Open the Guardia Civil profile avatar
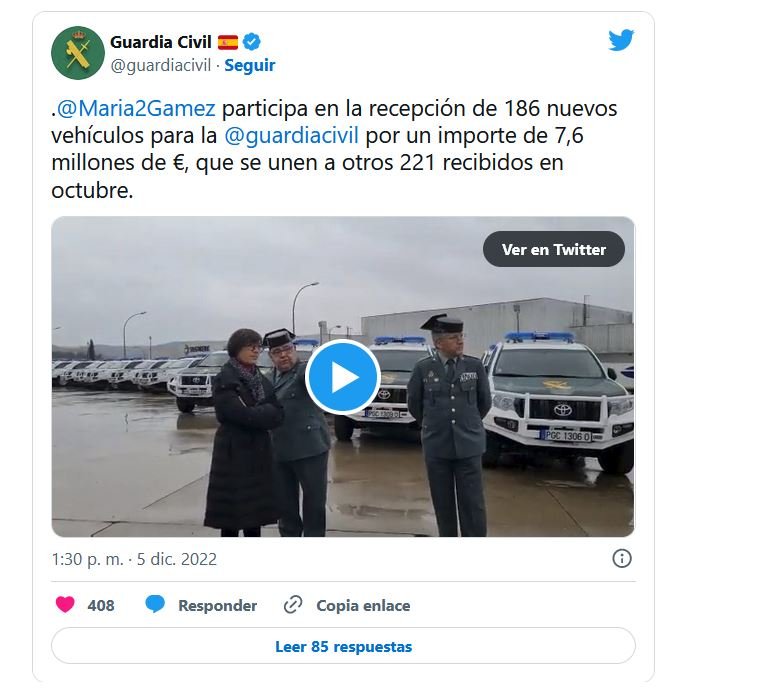 coord(78,53)
